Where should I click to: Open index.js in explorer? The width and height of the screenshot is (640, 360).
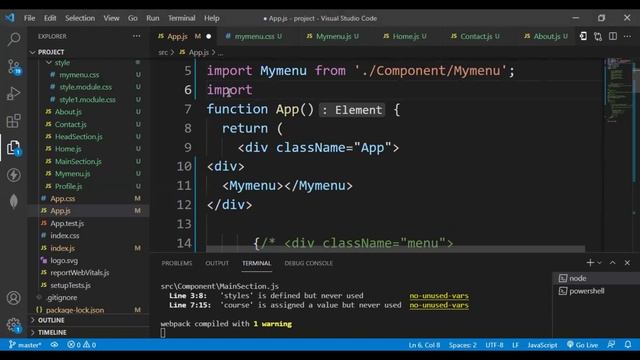(62, 248)
